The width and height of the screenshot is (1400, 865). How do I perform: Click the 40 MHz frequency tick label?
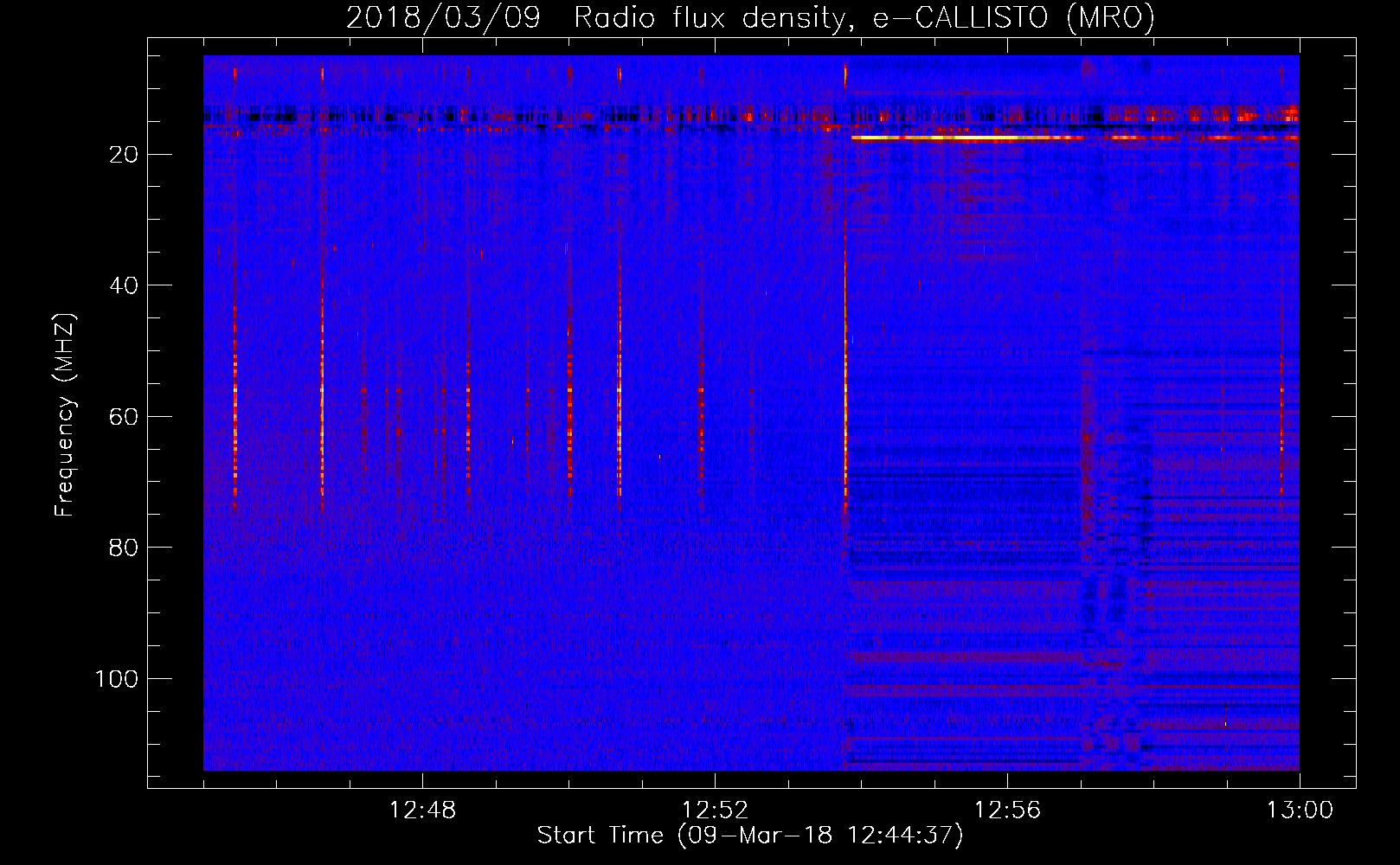(x=124, y=285)
